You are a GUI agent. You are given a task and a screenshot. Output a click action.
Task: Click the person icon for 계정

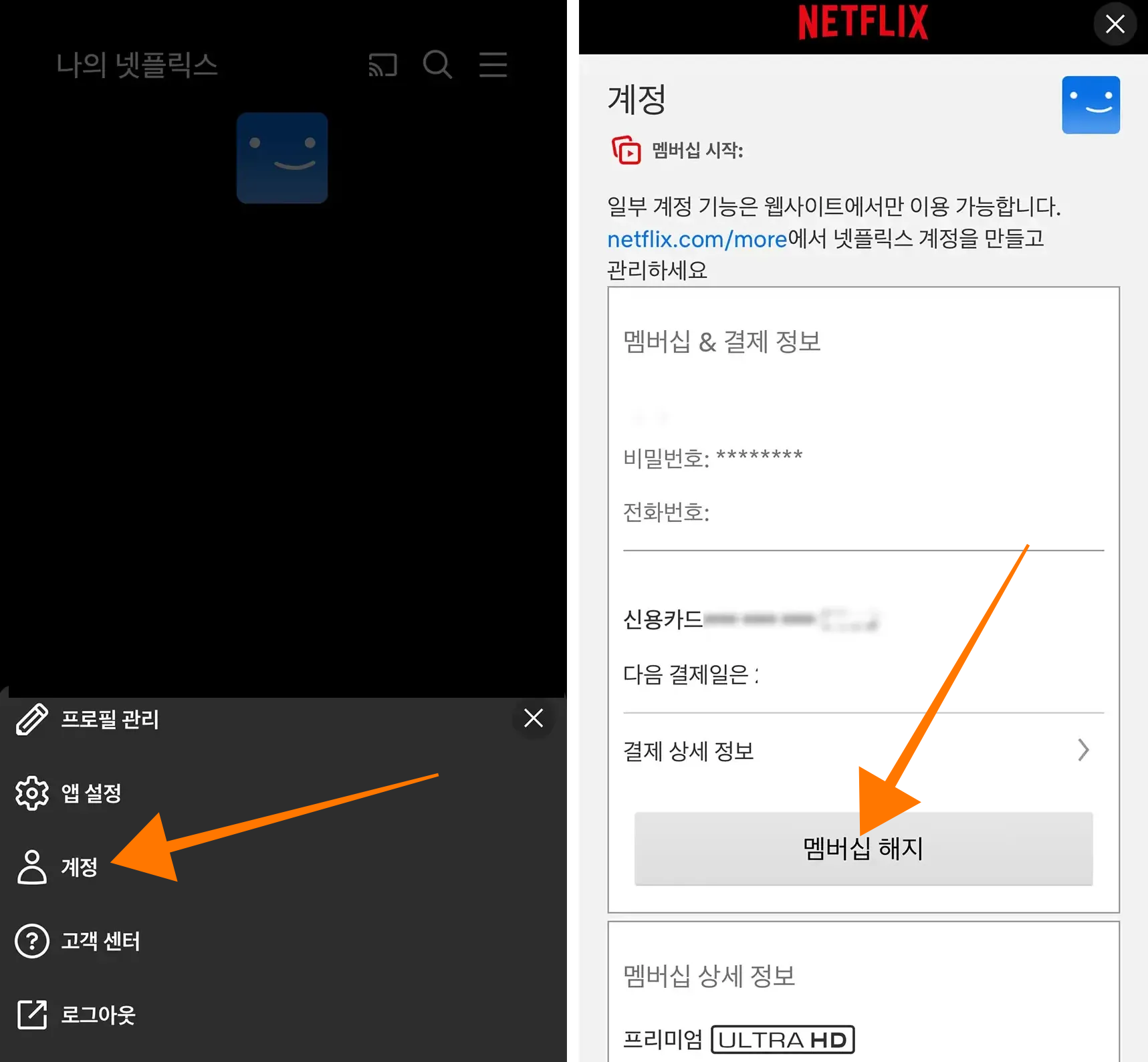(x=32, y=867)
